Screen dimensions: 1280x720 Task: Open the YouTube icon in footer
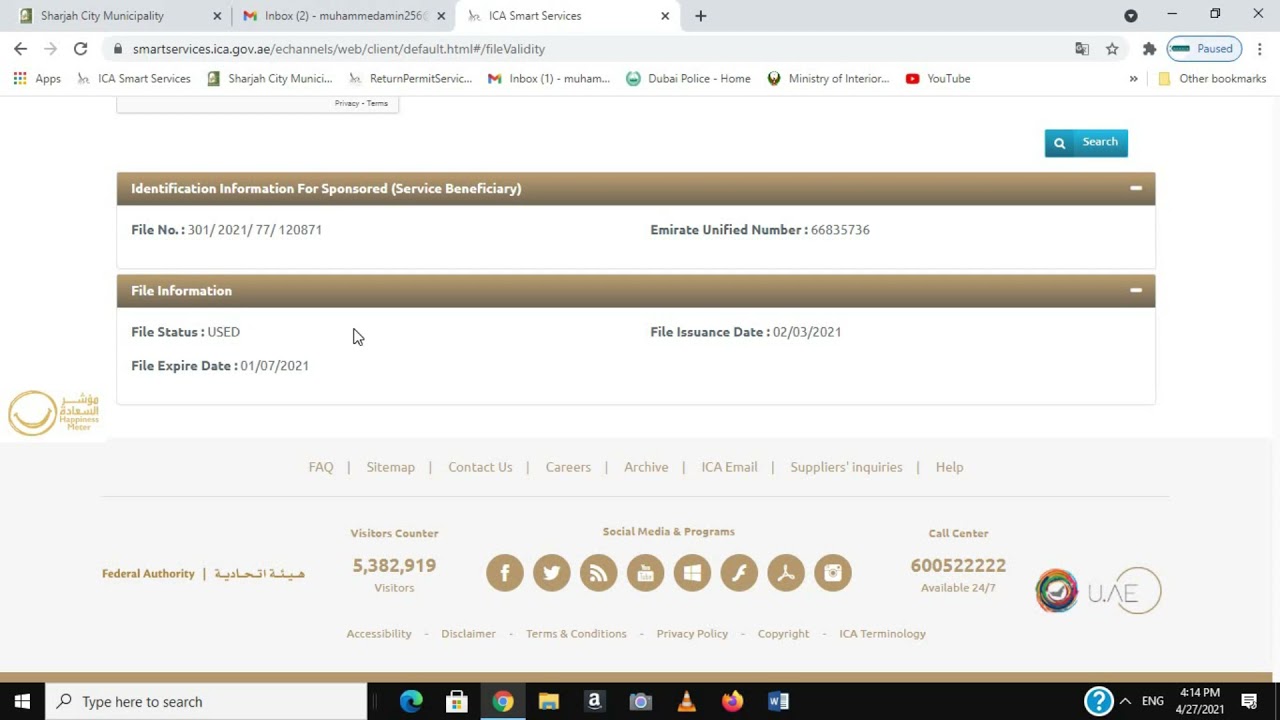click(645, 573)
